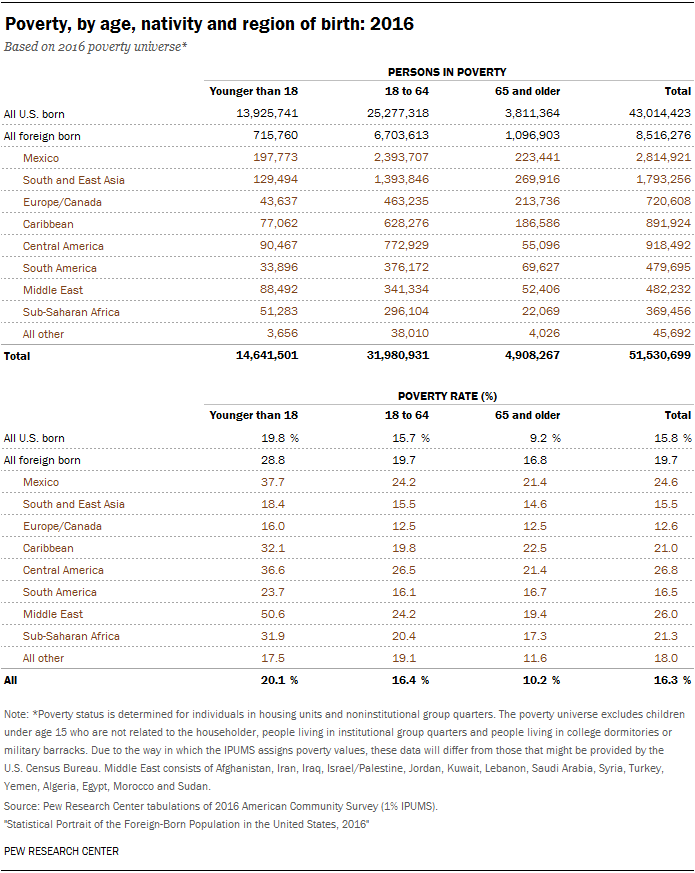Select the subtitle Based on 2016 poverty universe

point(95,47)
